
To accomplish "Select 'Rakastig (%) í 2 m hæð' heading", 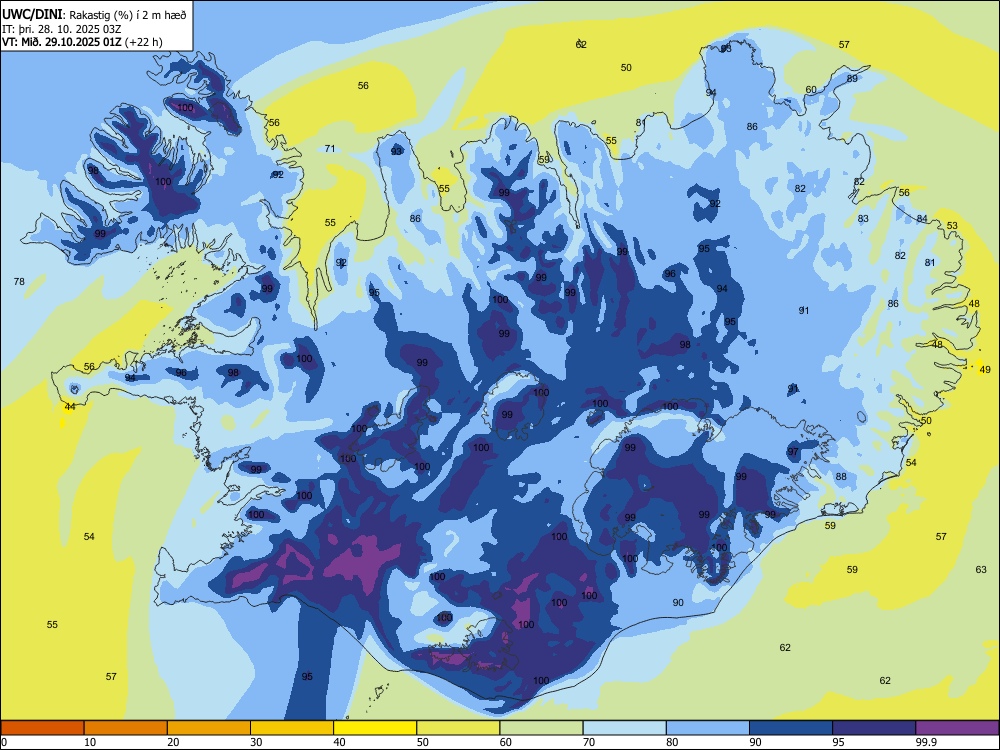I will [128, 15].
